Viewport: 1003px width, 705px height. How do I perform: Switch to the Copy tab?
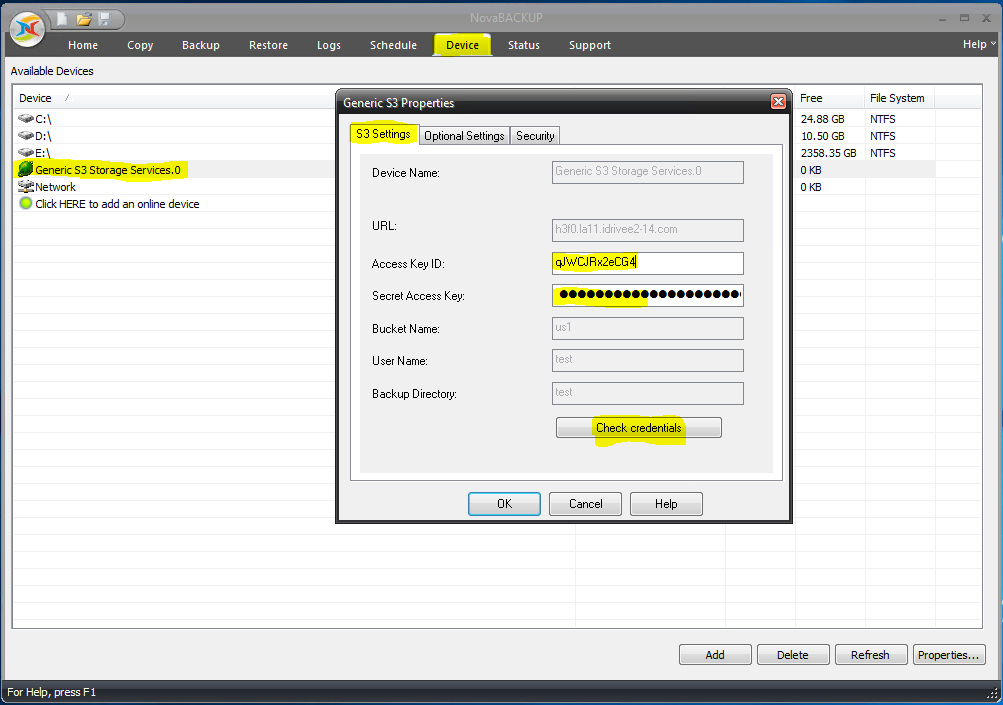[140, 45]
